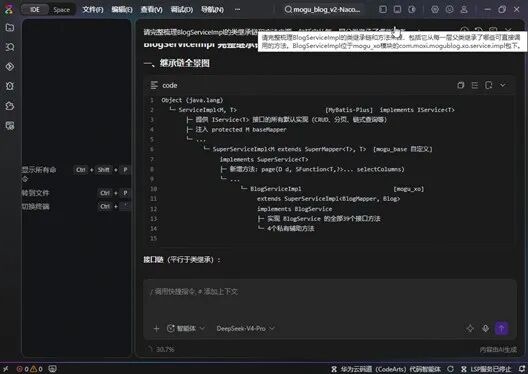Viewport: 528px width, 374px height.
Task: Click the Ctrl+Shift+P command shortcut hint
Action: (102, 170)
